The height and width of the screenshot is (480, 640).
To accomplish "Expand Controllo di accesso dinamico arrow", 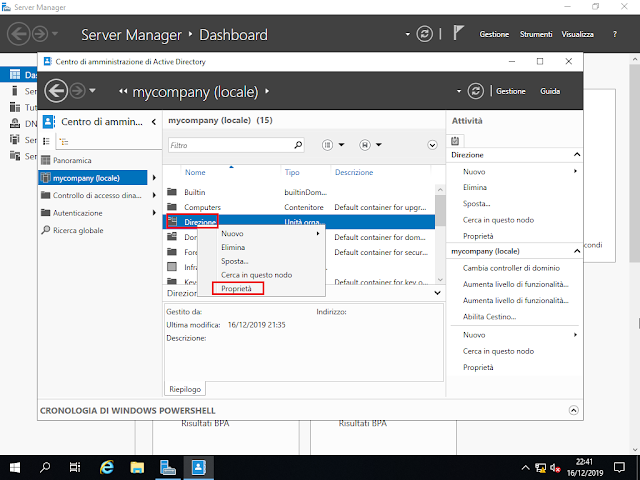I will click(x=154, y=195).
